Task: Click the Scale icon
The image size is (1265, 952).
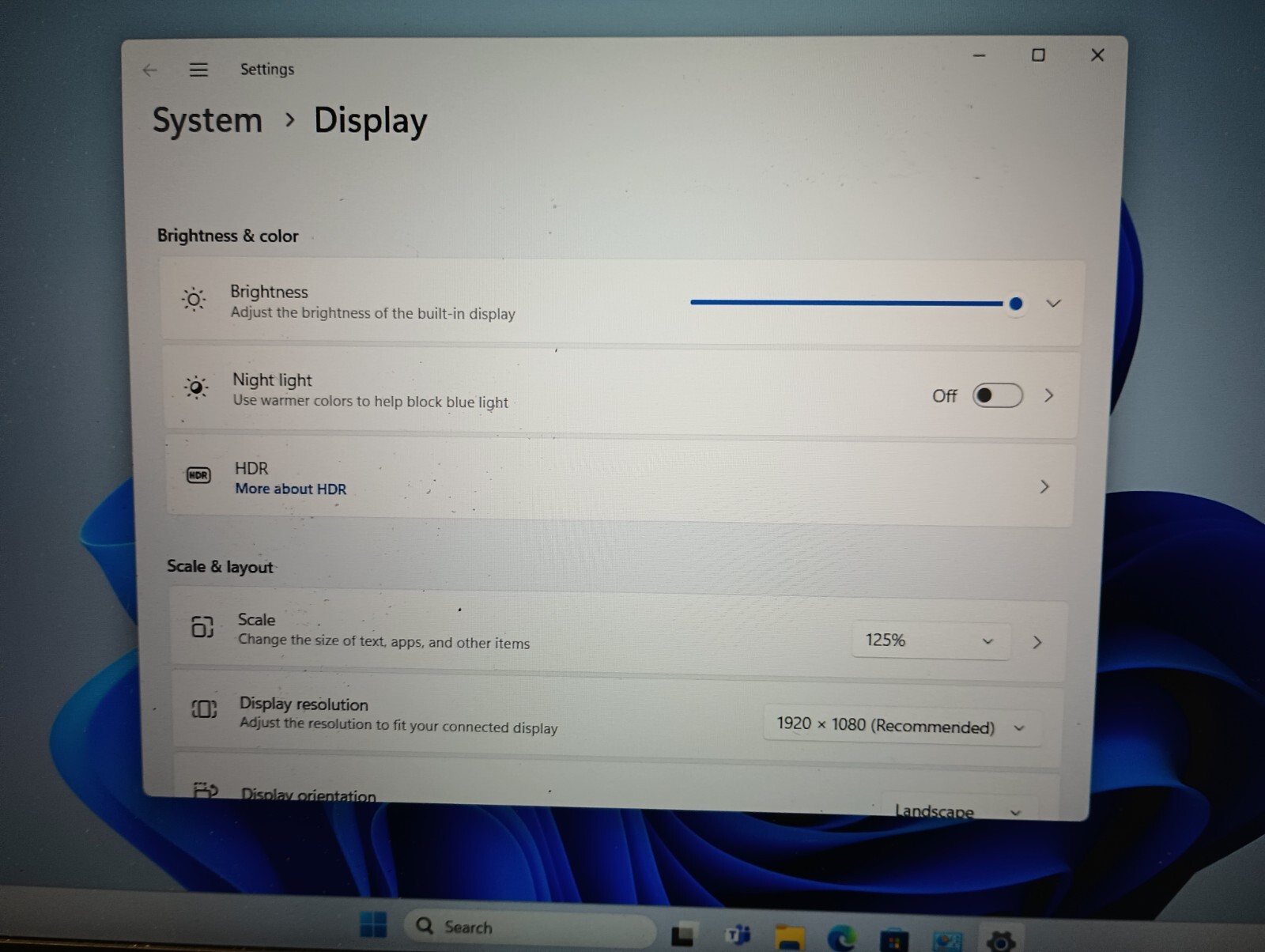Action: 202,627
